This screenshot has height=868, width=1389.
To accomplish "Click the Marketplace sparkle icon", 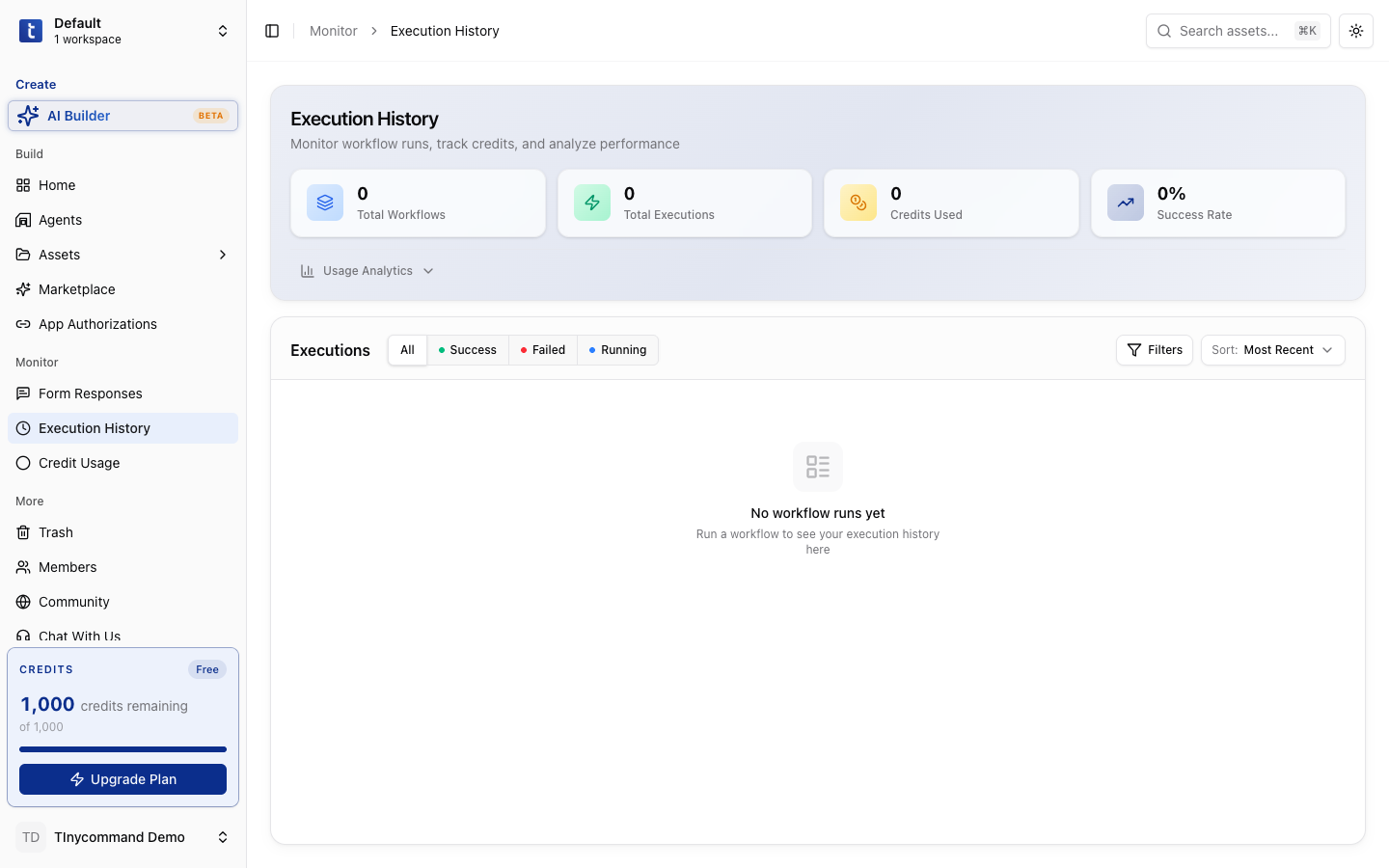I will pyautogui.click(x=23, y=289).
